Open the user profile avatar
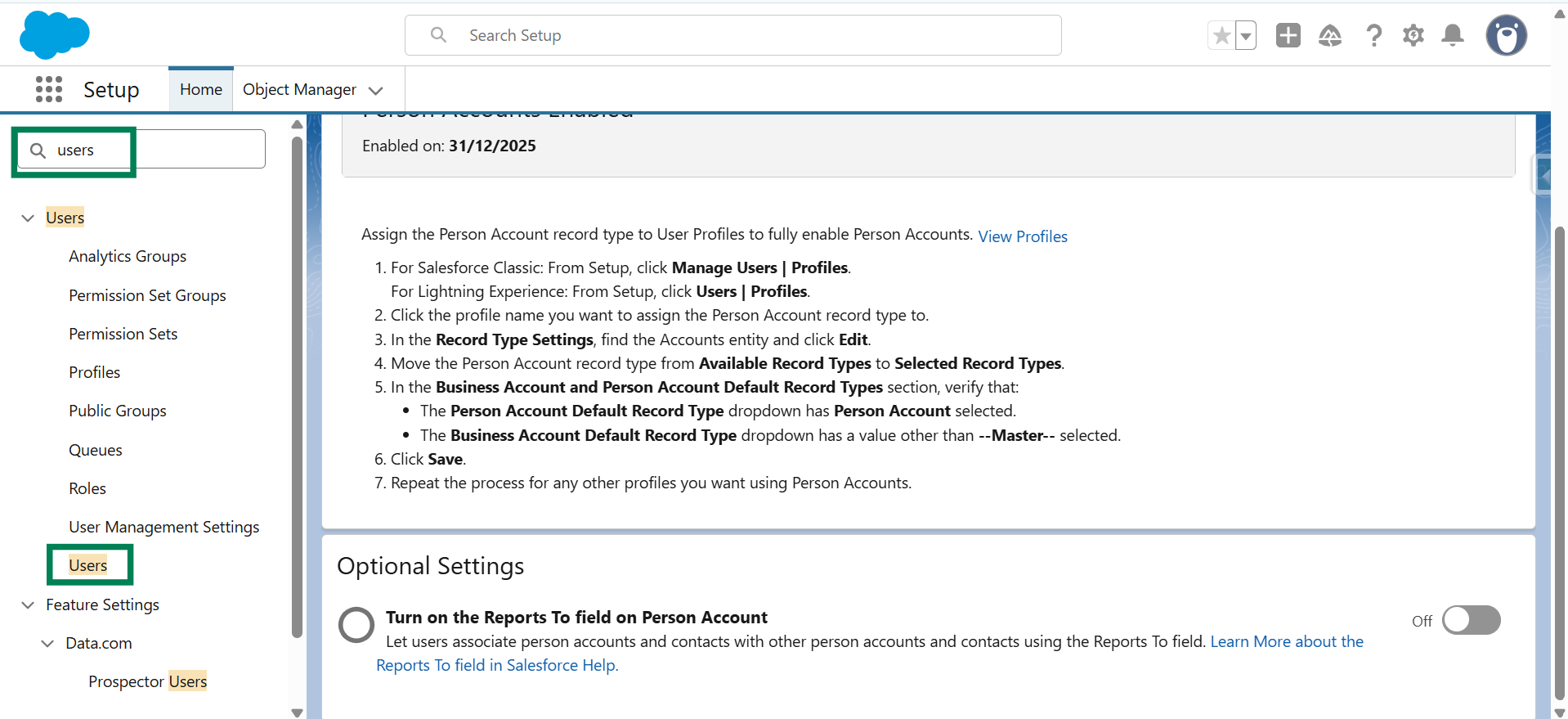 click(x=1506, y=35)
